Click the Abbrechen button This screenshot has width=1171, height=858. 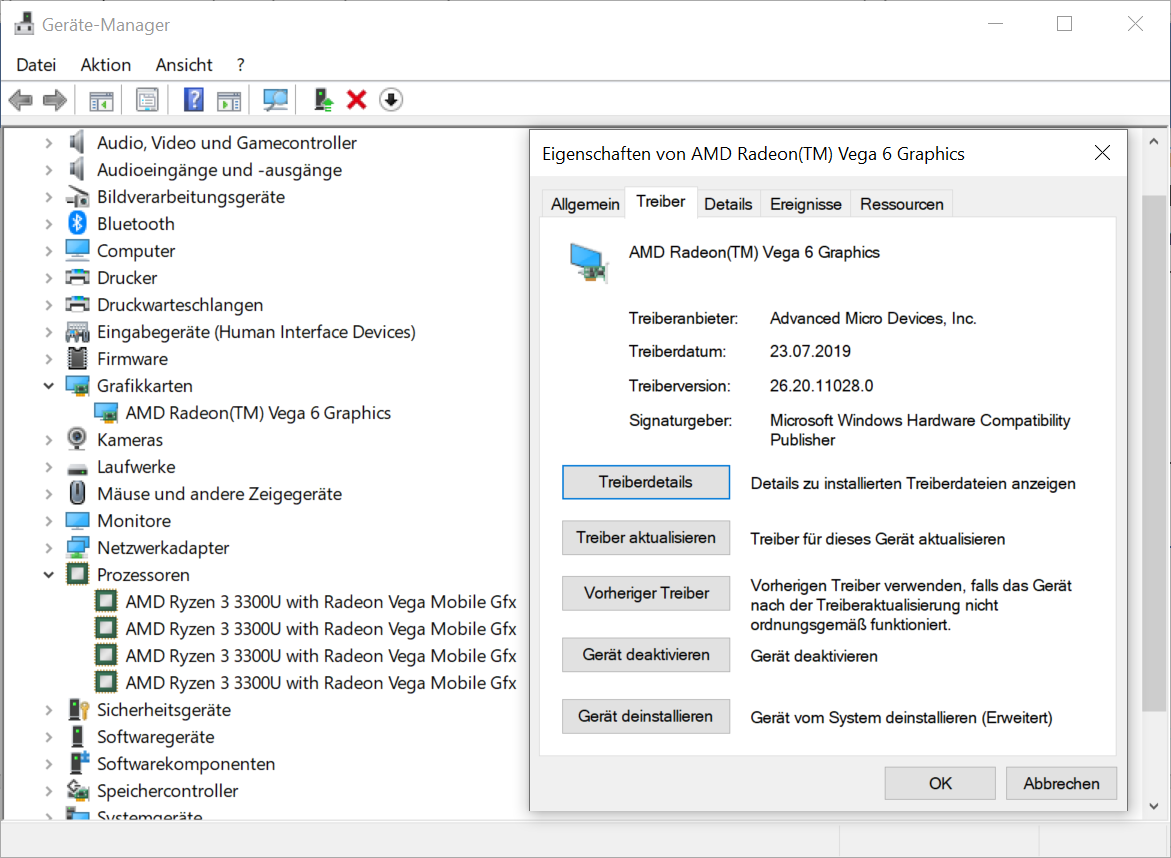[x=1061, y=783]
